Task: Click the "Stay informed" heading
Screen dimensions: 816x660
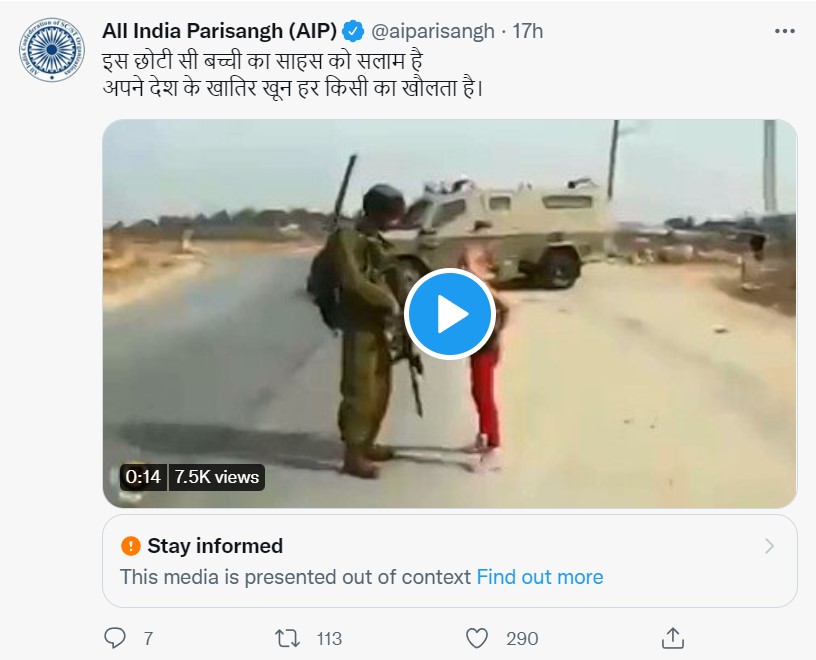Action: pyautogui.click(x=215, y=546)
